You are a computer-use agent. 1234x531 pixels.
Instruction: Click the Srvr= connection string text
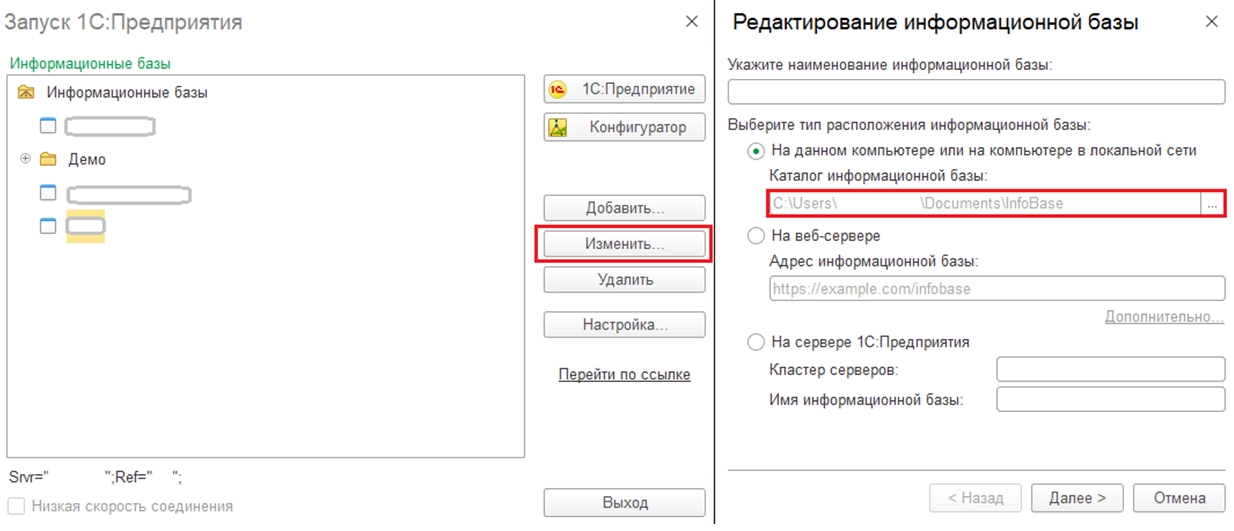click(x=96, y=477)
